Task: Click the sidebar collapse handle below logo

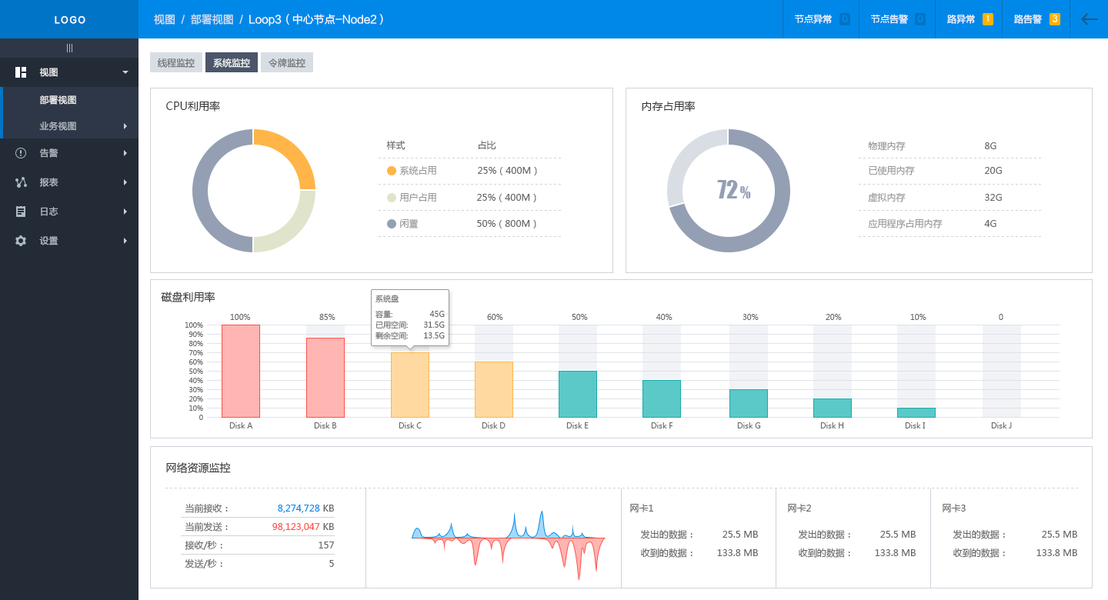Action: click(x=69, y=48)
